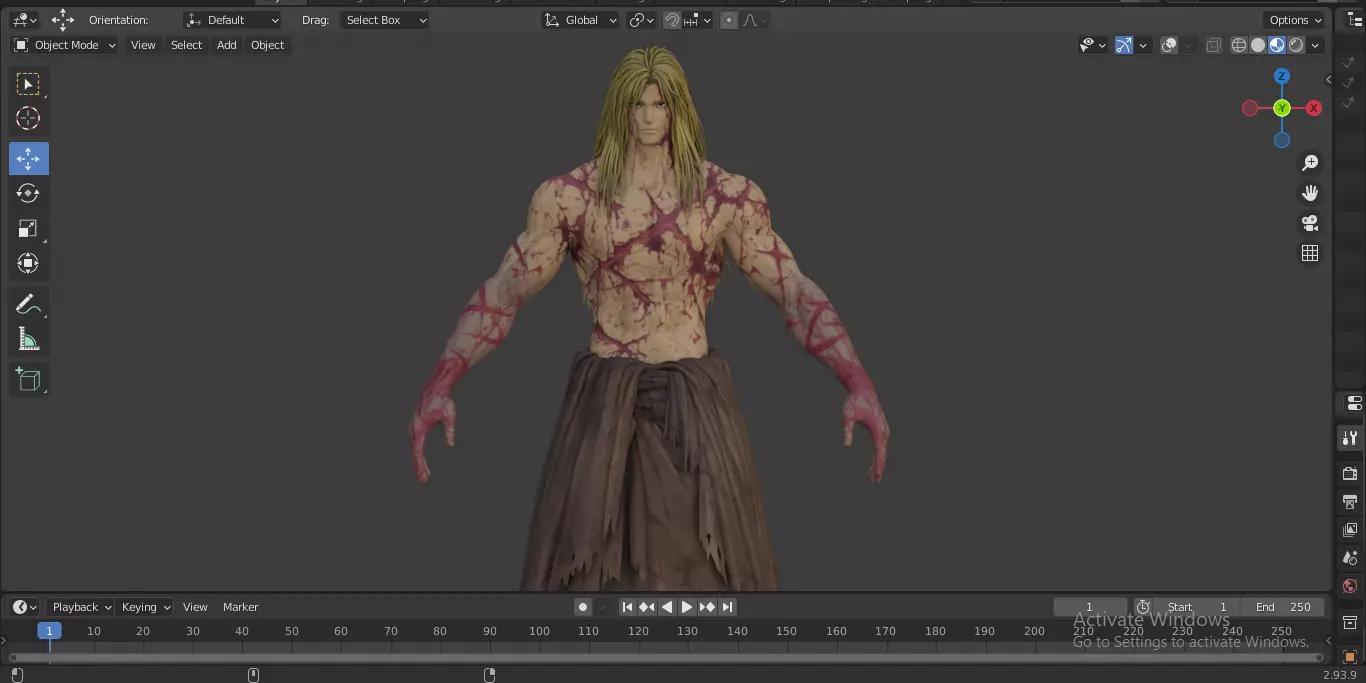The height and width of the screenshot is (683, 1366).
Task: Open the Keying dropdown in timeline
Action: coord(145,607)
